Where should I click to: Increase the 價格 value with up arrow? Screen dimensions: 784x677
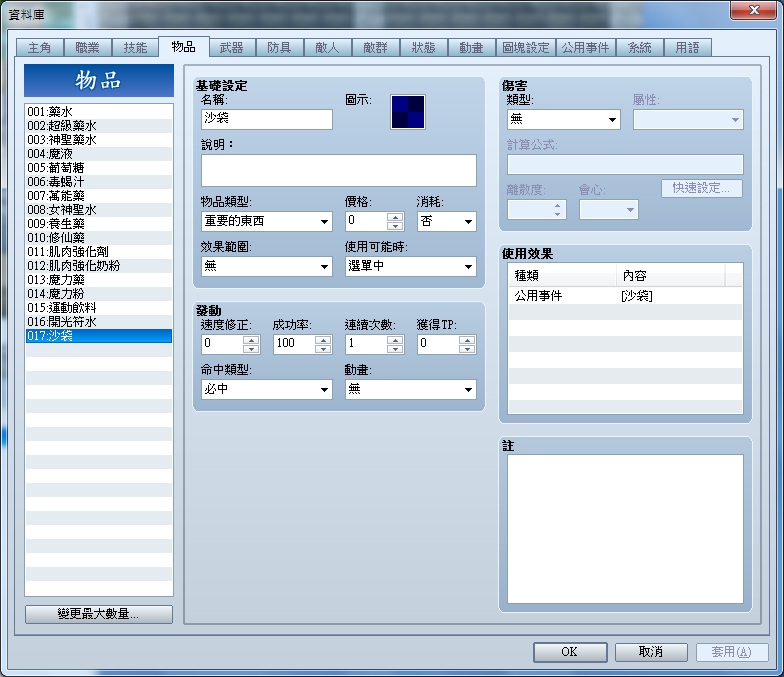point(395,217)
